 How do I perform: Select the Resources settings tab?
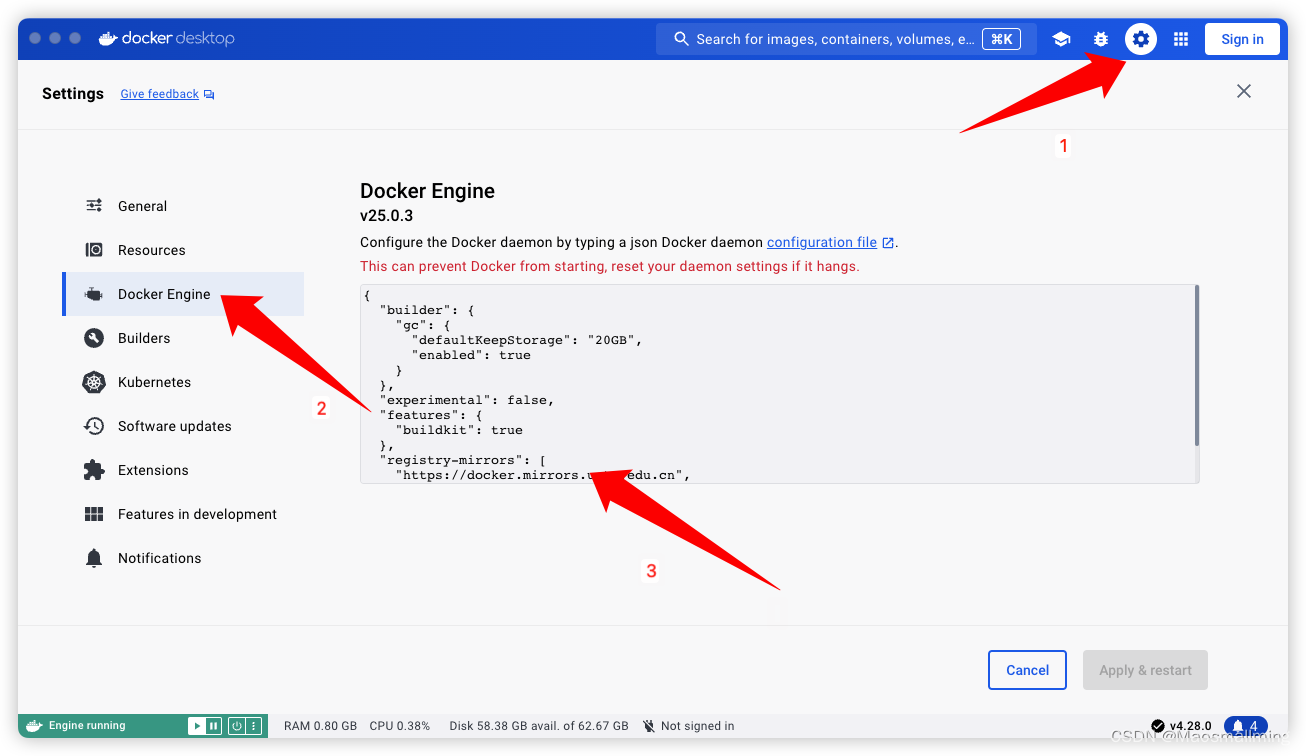(183, 250)
